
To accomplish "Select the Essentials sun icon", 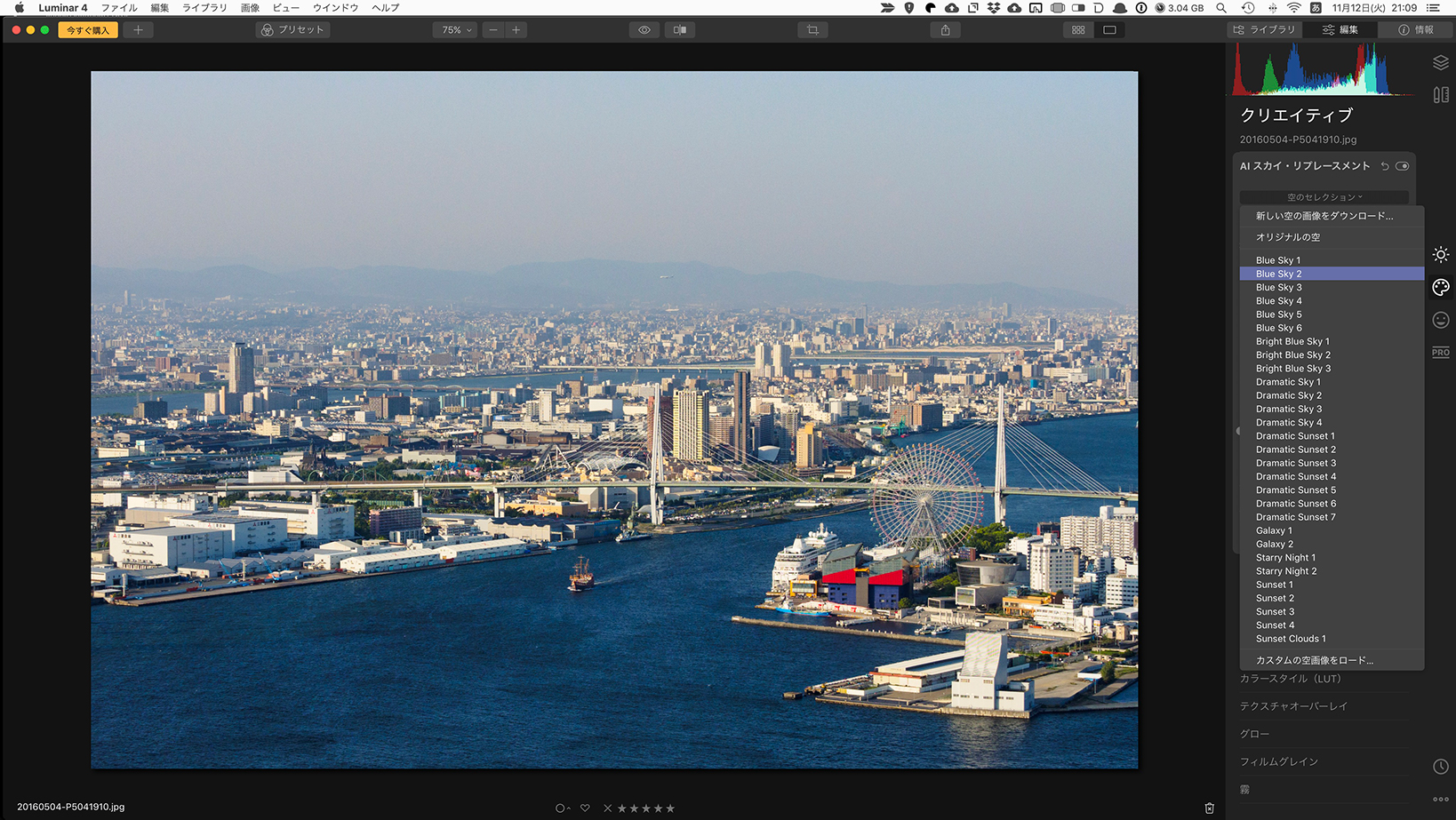I will [x=1441, y=255].
